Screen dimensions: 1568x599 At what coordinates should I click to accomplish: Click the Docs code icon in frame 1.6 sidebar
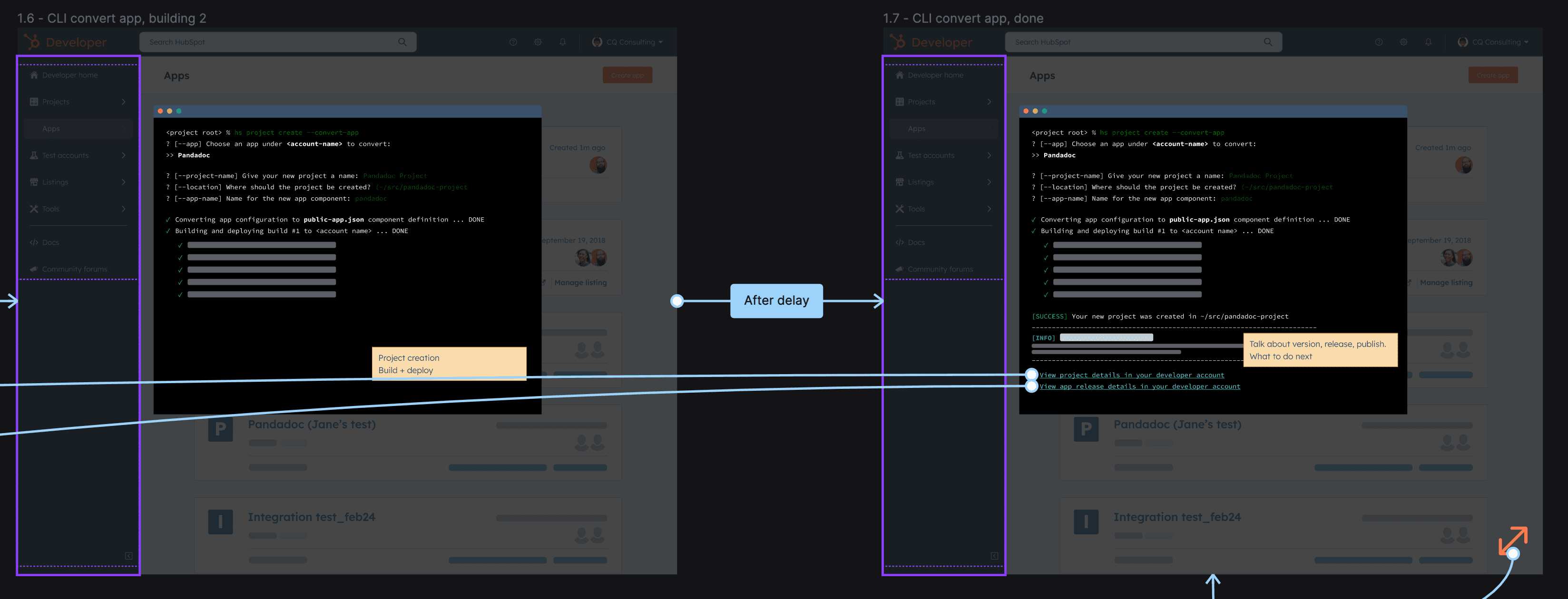point(34,242)
